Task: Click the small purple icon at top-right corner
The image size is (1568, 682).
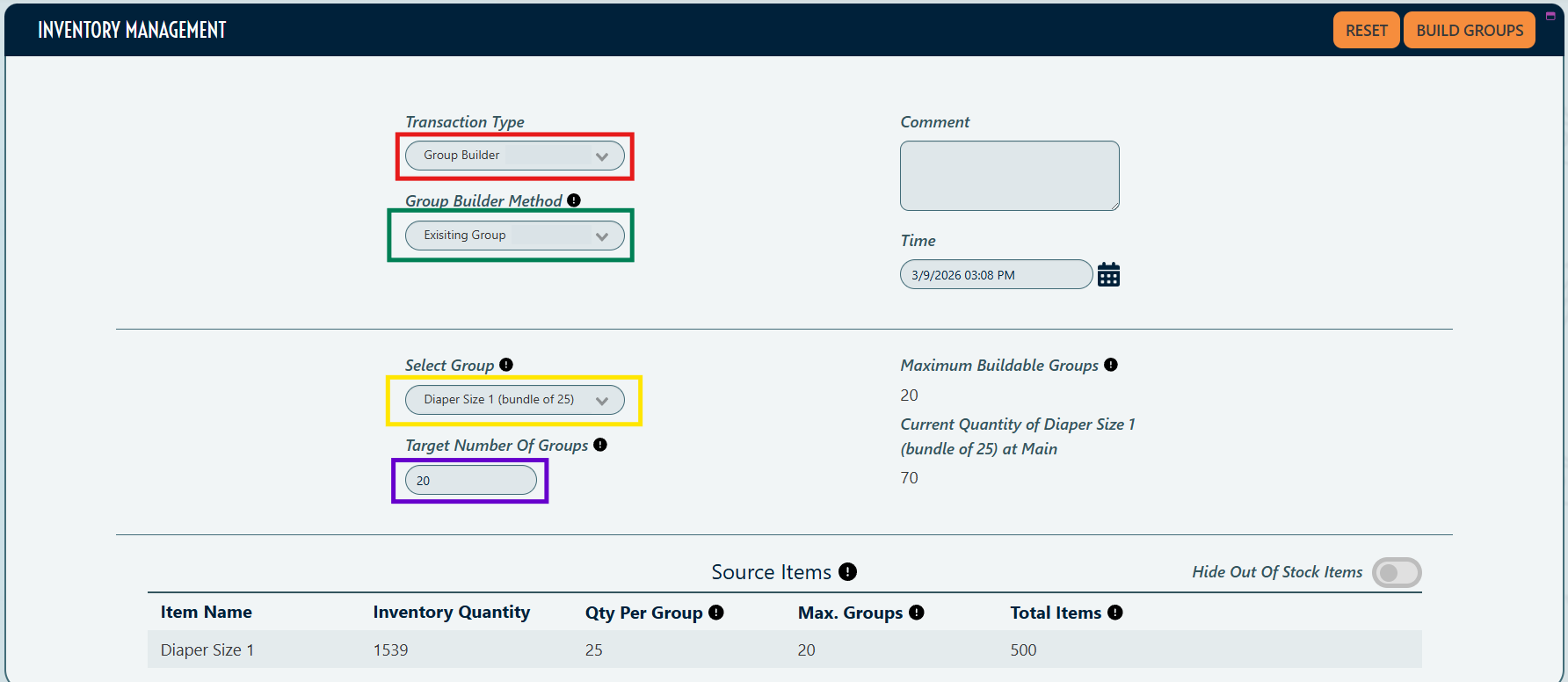Action: 1550,16
